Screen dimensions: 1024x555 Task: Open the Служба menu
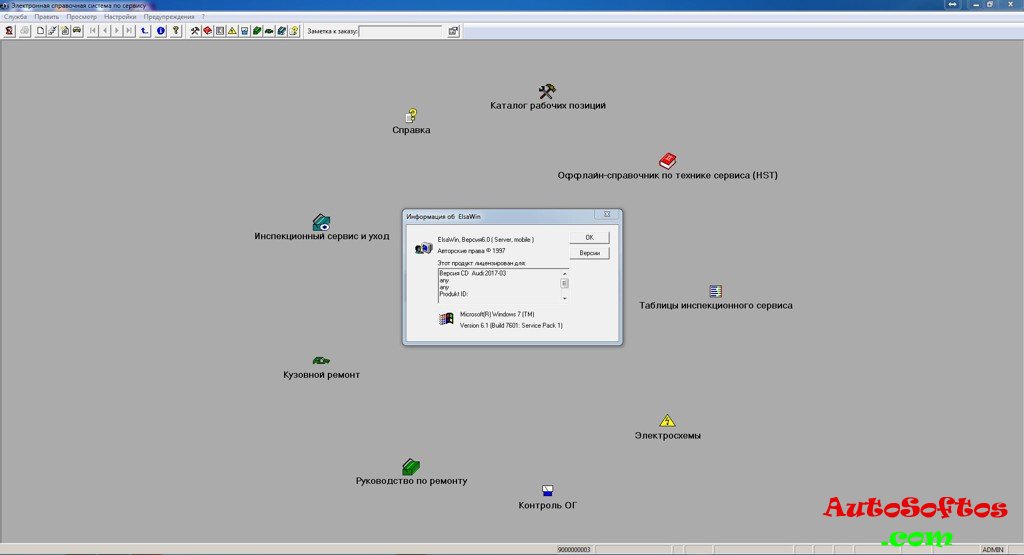click(x=15, y=17)
